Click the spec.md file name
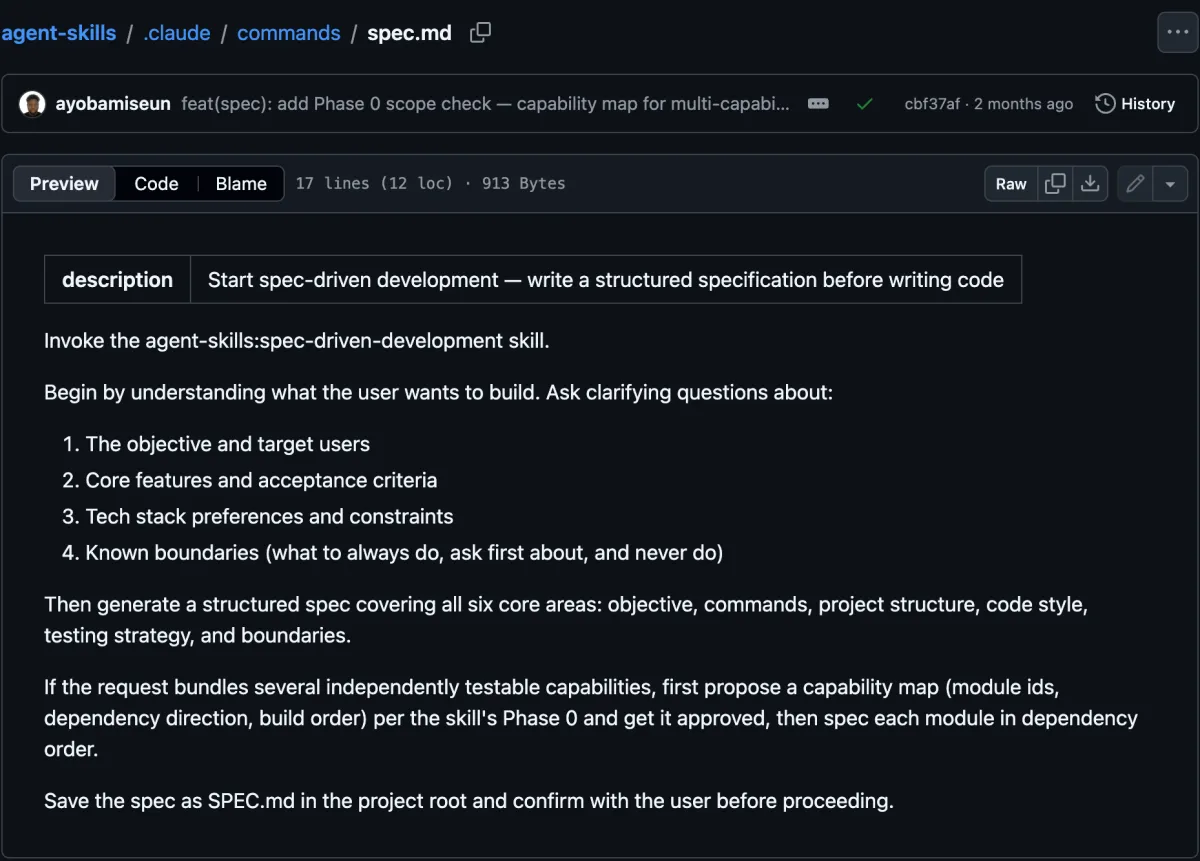This screenshot has width=1200, height=861. 409,33
